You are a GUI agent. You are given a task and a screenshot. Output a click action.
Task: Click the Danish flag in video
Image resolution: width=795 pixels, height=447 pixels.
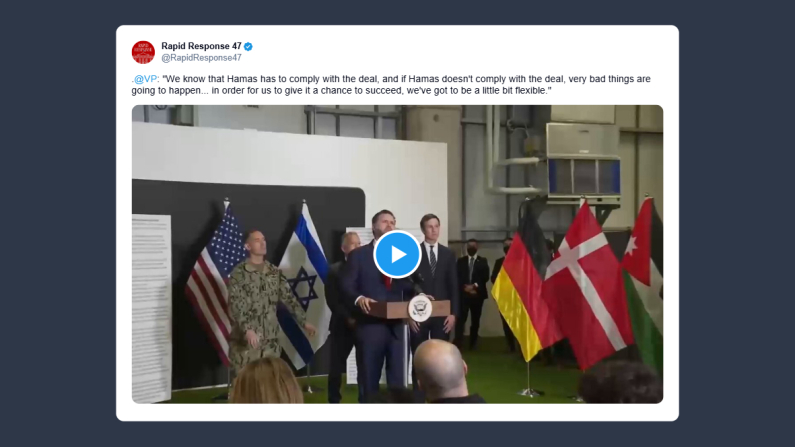(588, 284)
